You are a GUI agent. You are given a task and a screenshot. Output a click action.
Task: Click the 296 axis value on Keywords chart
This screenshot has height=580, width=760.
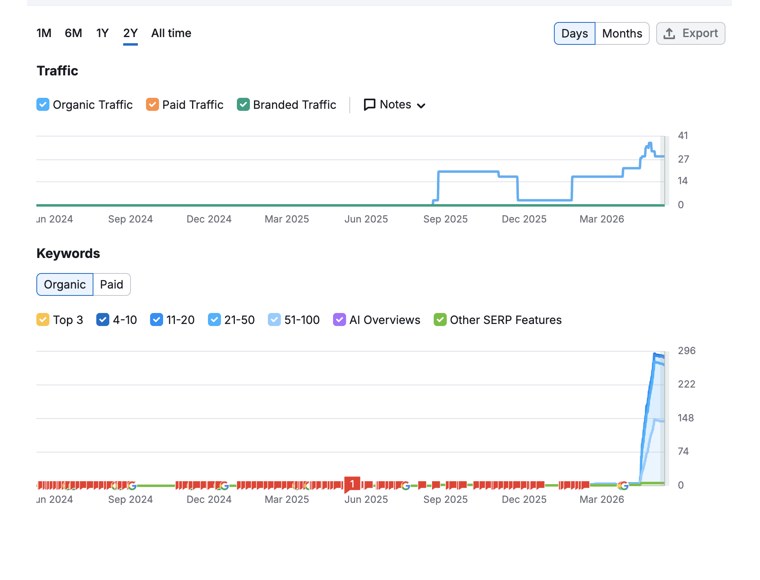pyautogui.click(x=686, y=350)
